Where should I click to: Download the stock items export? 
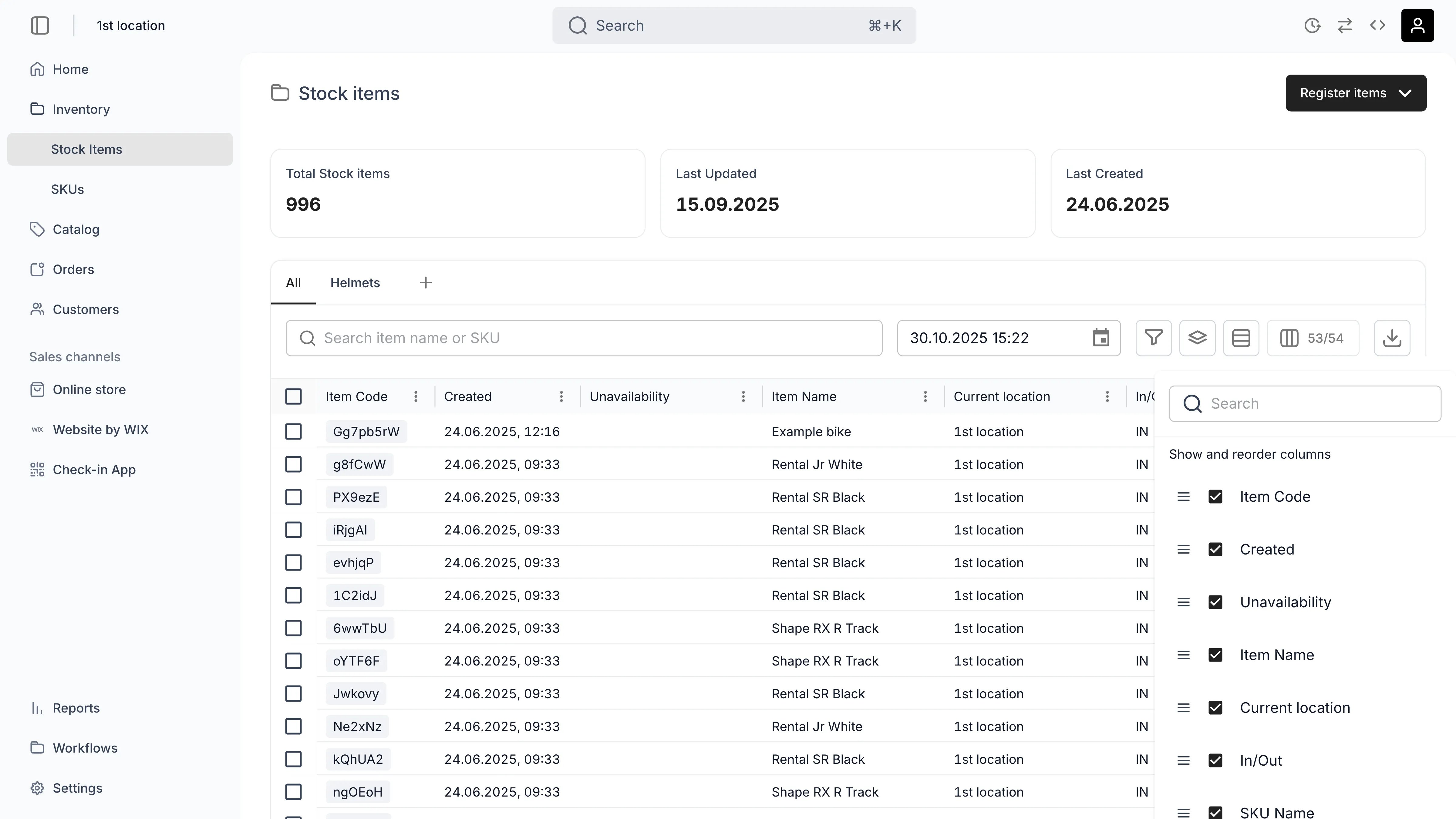coord(1392,338)
